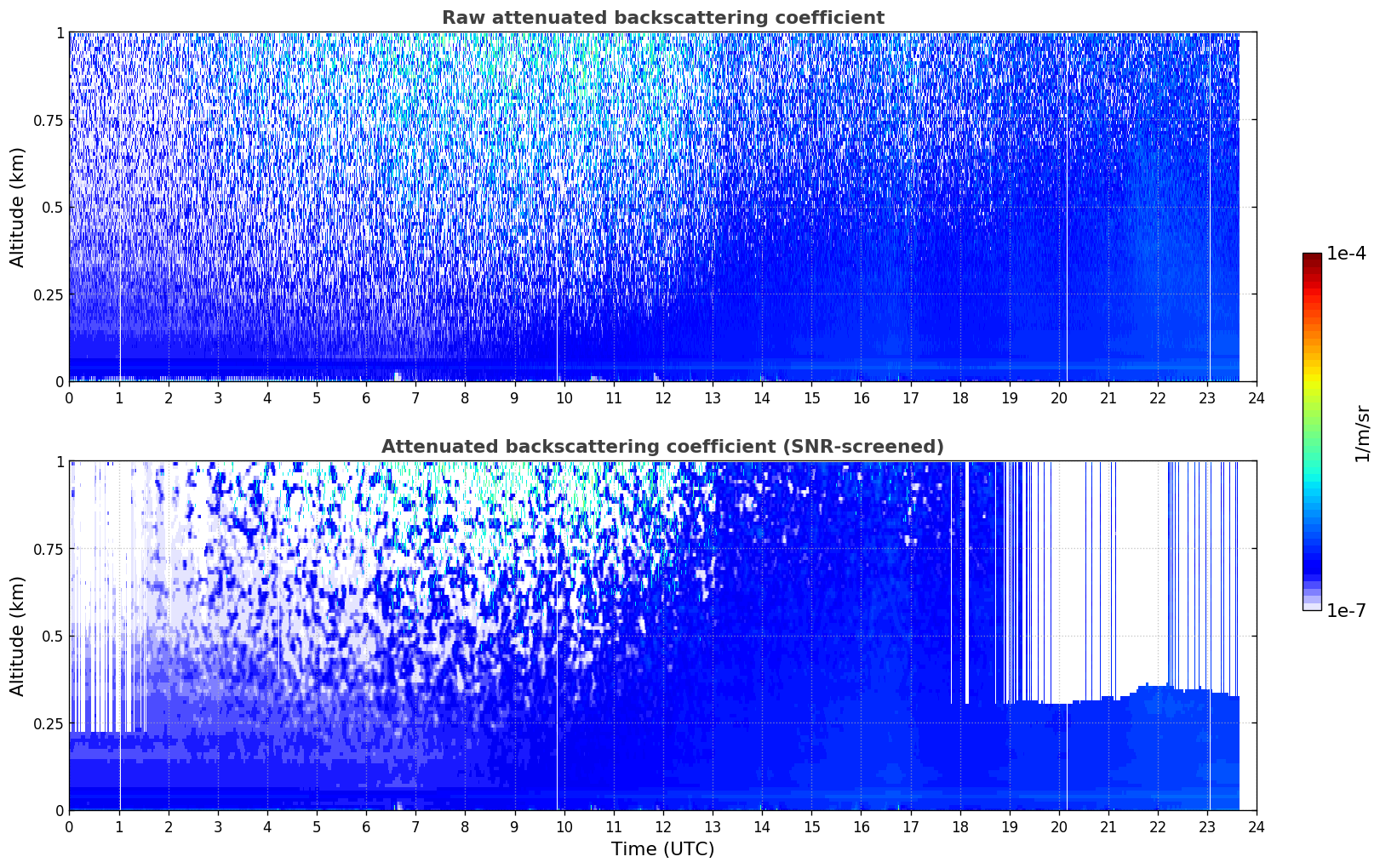
Task: Click the 0 hour tick on bottom plot
Action: (x=69, y=827)
